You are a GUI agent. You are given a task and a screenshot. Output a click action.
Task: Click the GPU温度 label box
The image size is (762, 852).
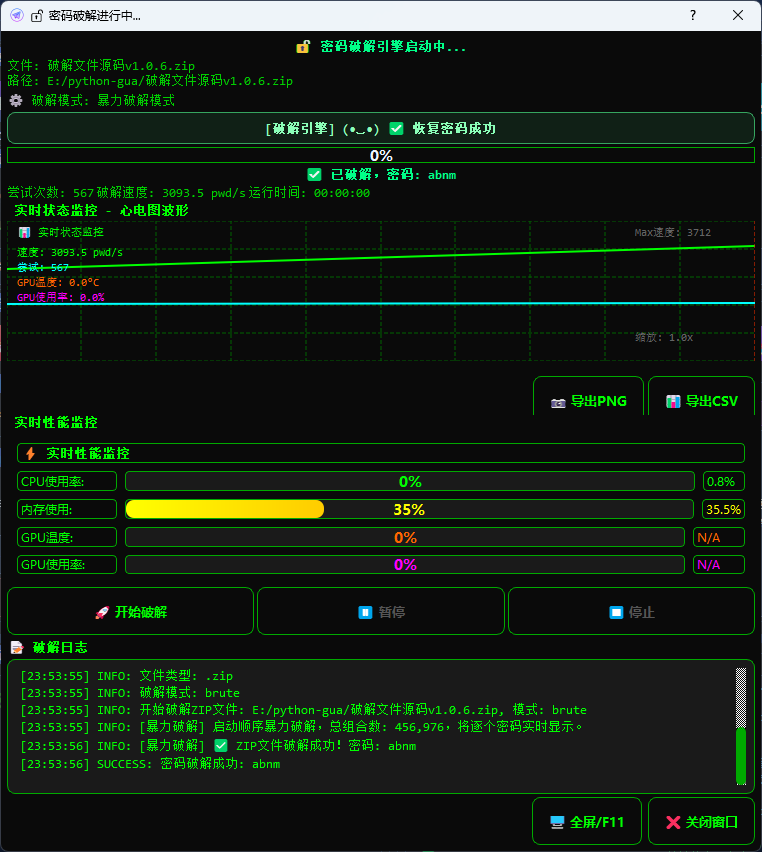(67, 537)
